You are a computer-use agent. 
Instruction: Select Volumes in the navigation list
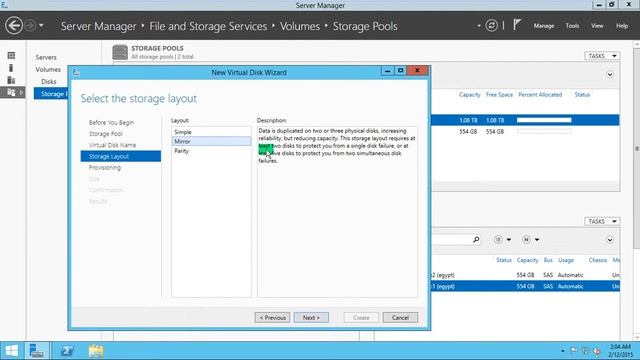[48, 69]
